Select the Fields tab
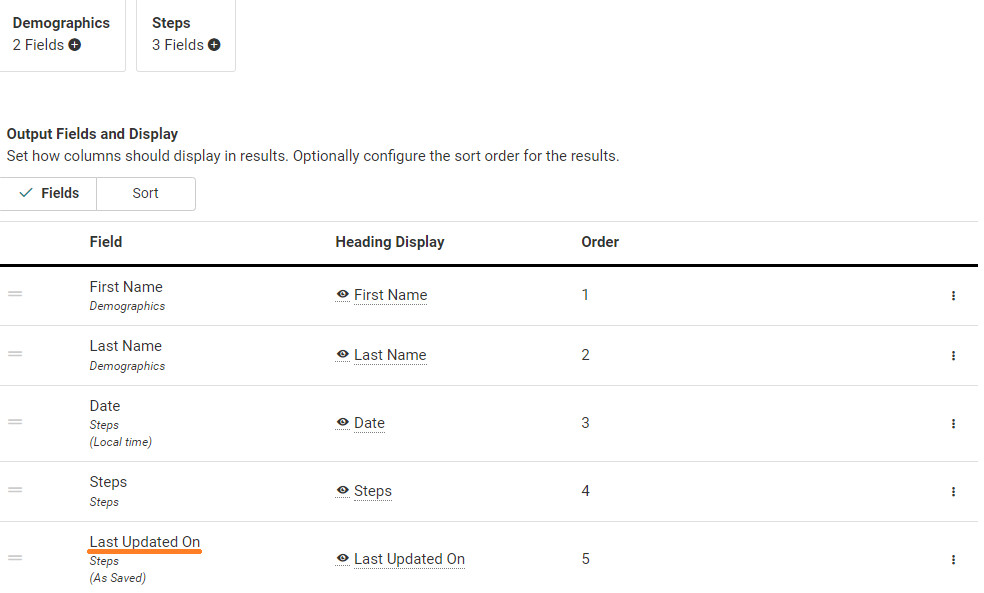 [x=49, y=193]
